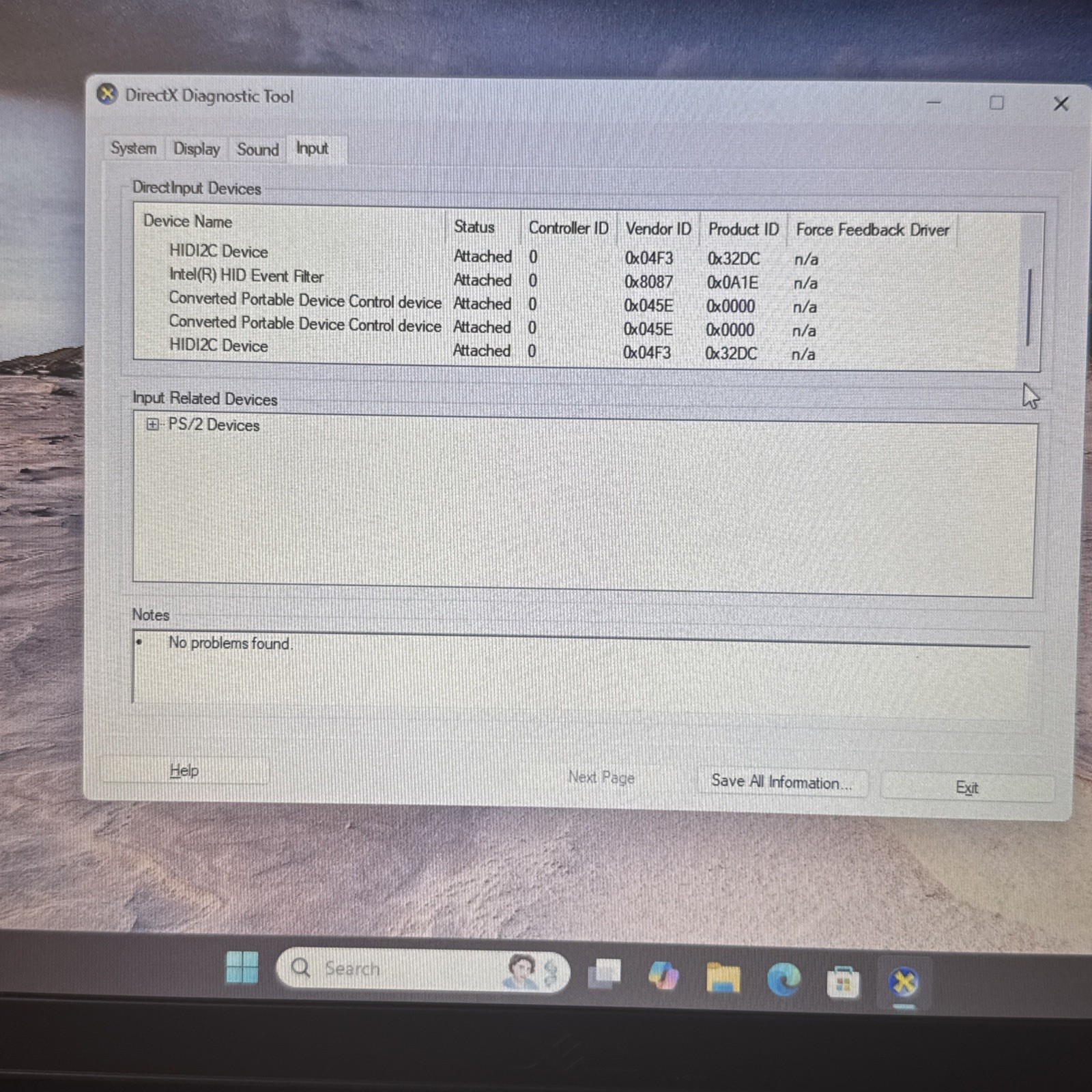Click the Next Page button

(601, 777)
